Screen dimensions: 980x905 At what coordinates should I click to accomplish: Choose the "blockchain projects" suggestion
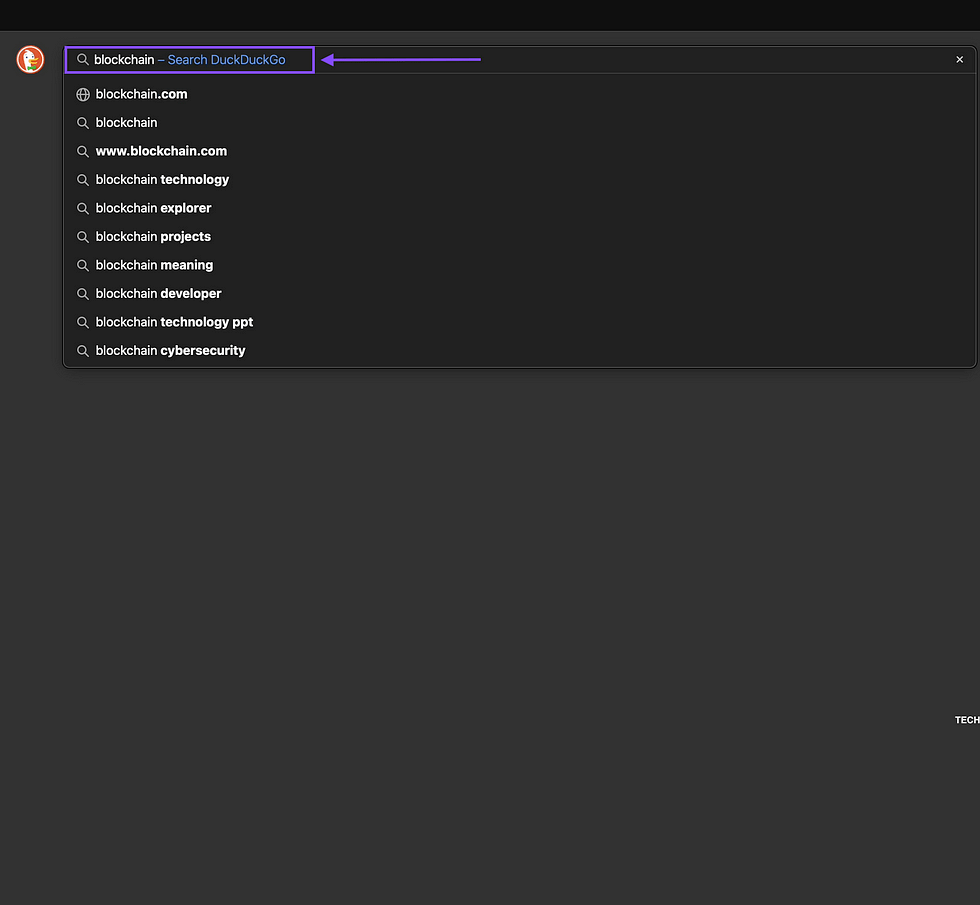coord(153,237)
